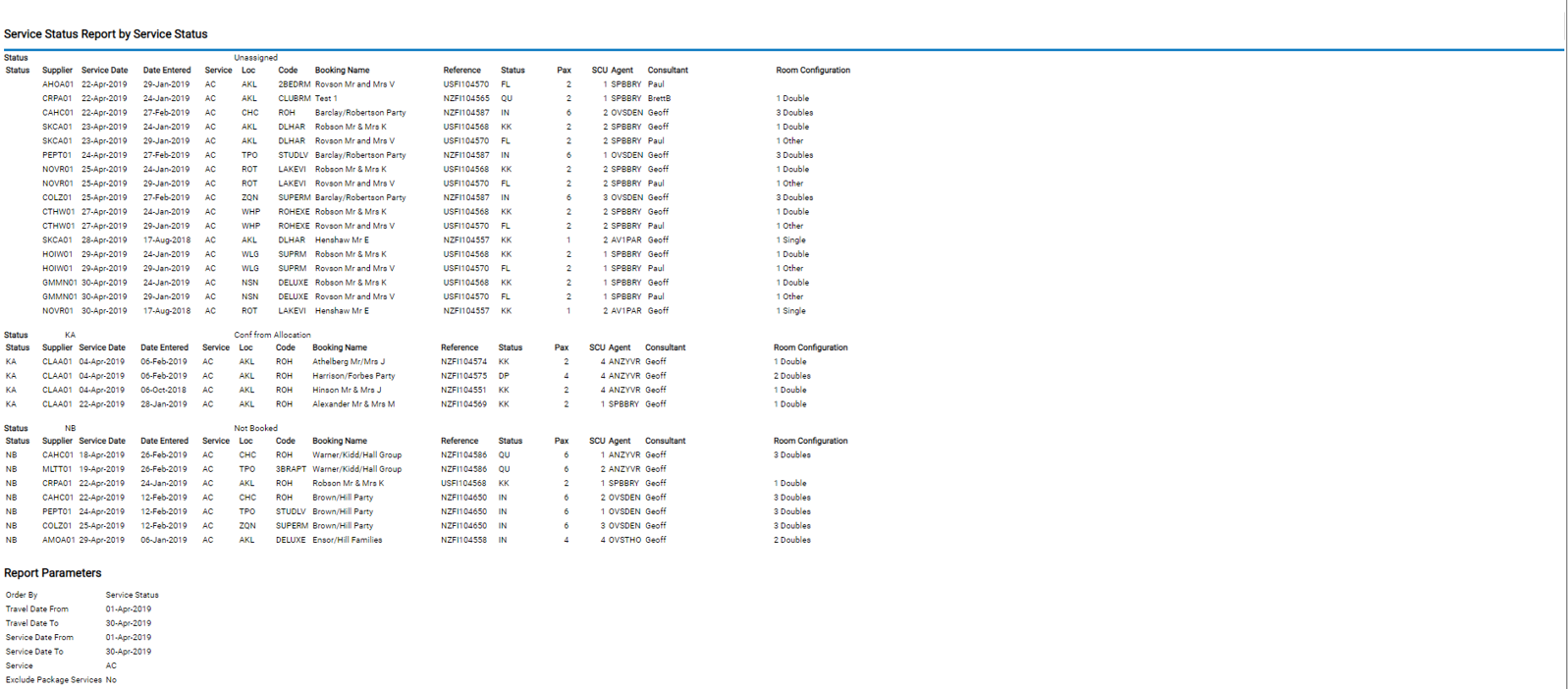Click 'Robson Mr & Mrs K' in the CRPA01 Not Booked row

[348, 483]
